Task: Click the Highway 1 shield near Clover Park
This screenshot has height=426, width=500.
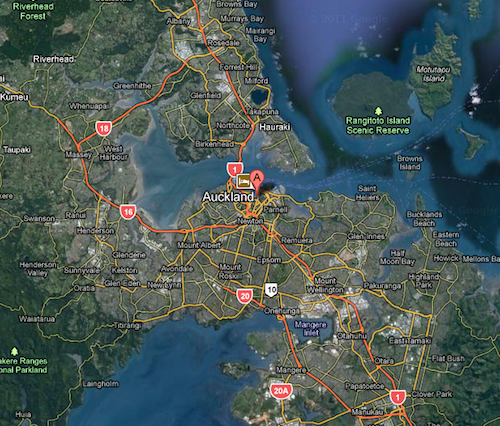Action: pyautogui.click(x=397, y=397)
